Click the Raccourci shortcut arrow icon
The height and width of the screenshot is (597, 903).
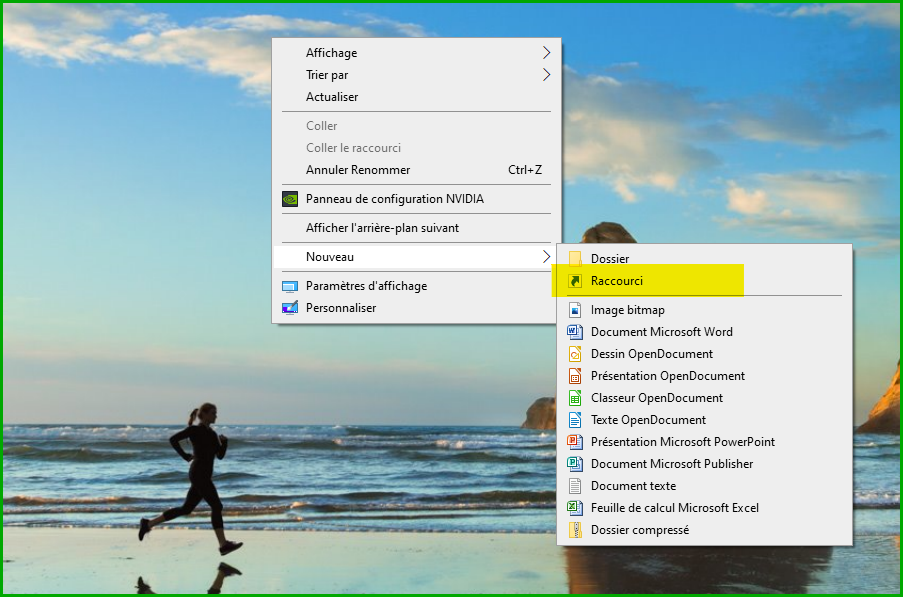click(x=575, y=281)
